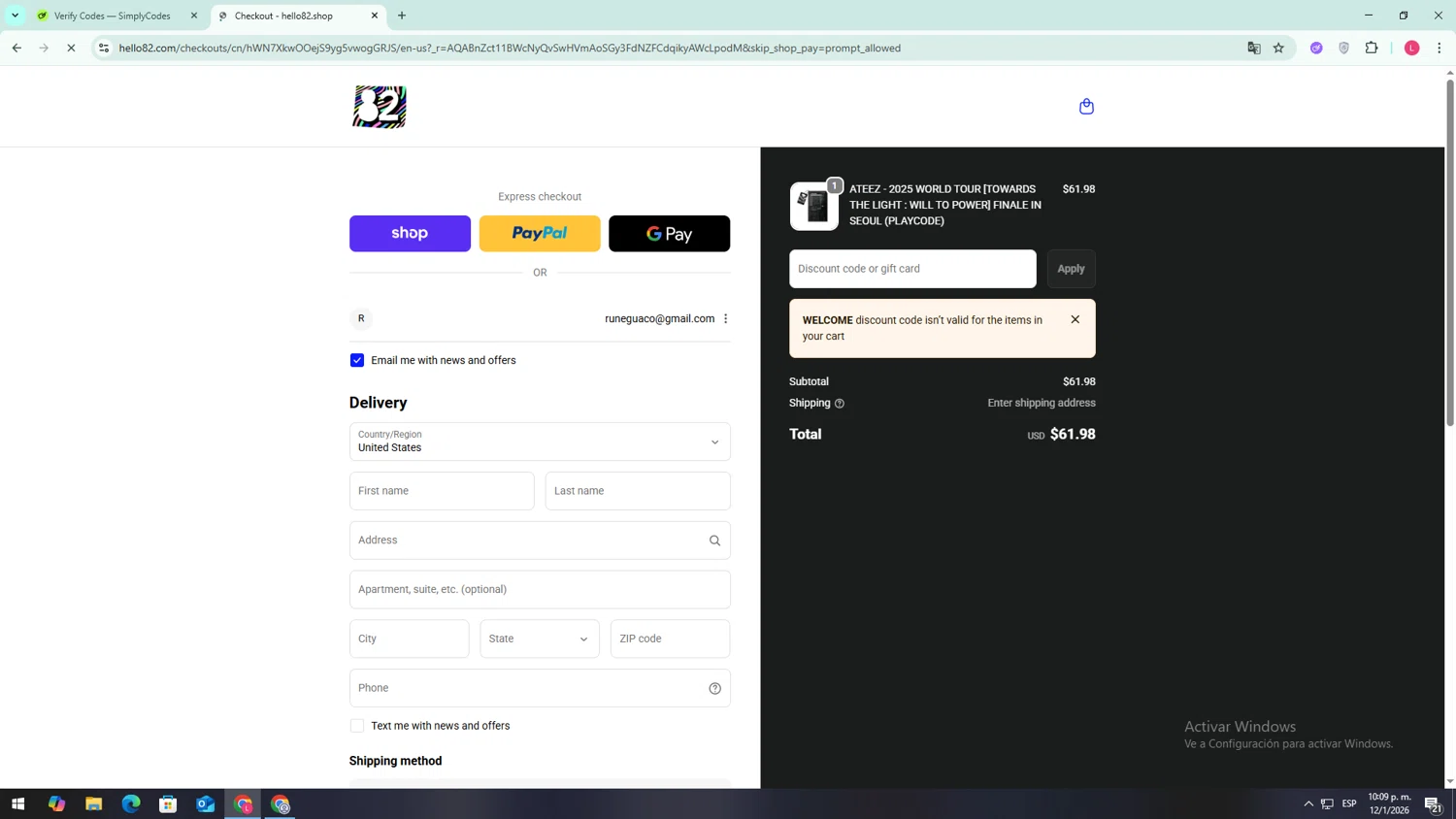Click the Apartment, suite, etc. field
This screenshot has height=819, width=1456.
(540, 590)
